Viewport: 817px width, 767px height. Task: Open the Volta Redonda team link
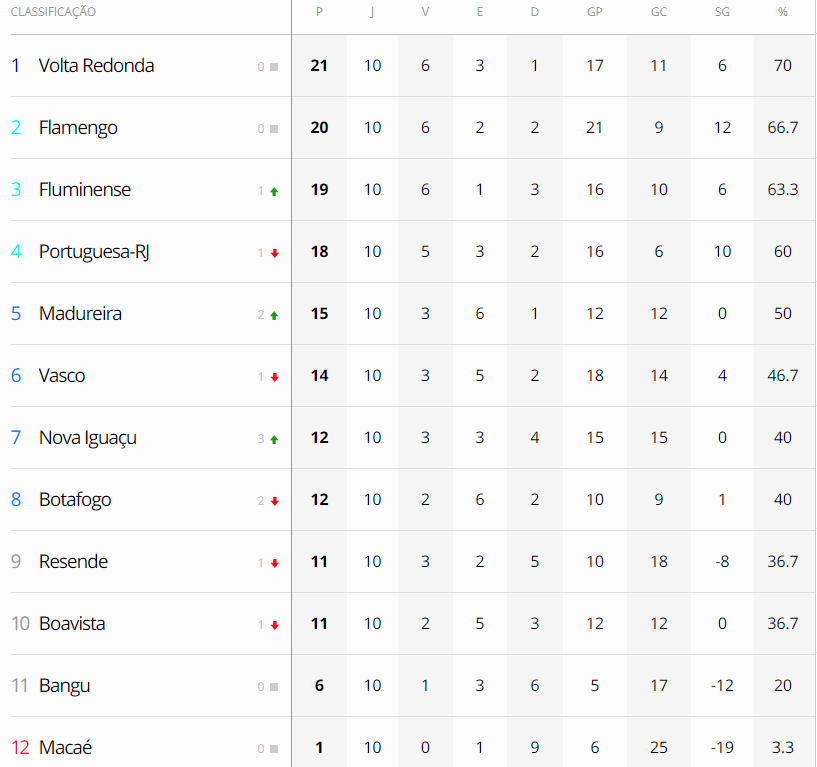(x=96, y=66)
